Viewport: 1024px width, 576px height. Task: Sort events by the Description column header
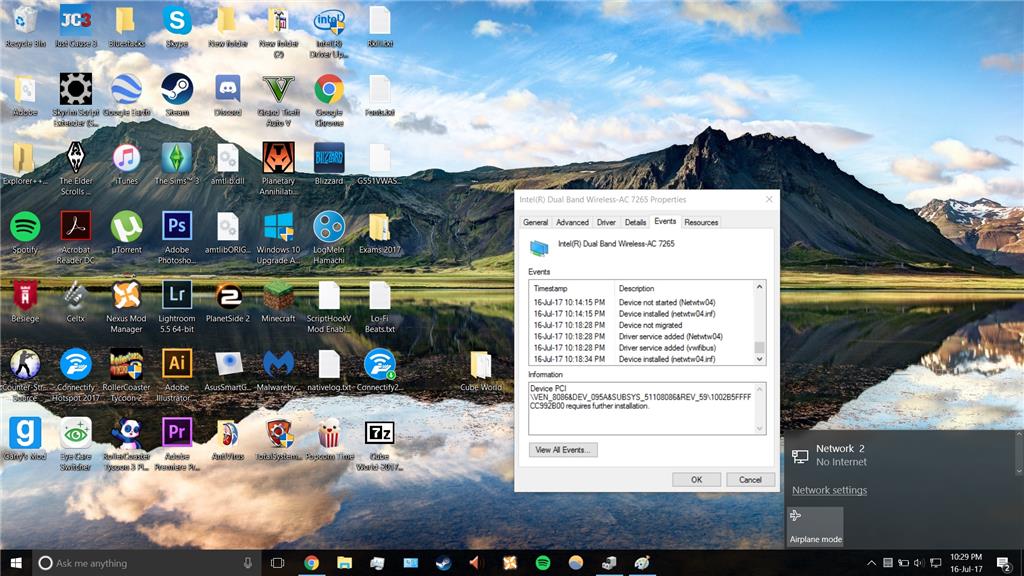[x=684, y=288]
